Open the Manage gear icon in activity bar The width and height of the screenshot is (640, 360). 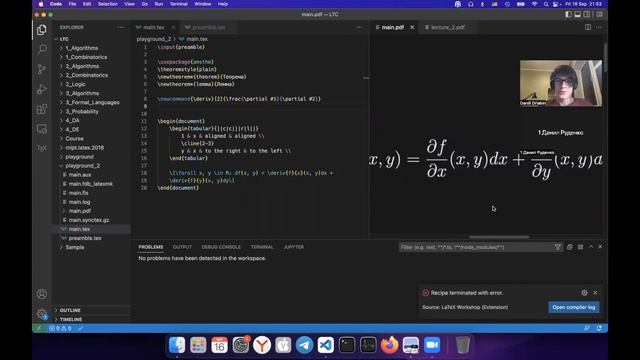click(x=42, y=314)
